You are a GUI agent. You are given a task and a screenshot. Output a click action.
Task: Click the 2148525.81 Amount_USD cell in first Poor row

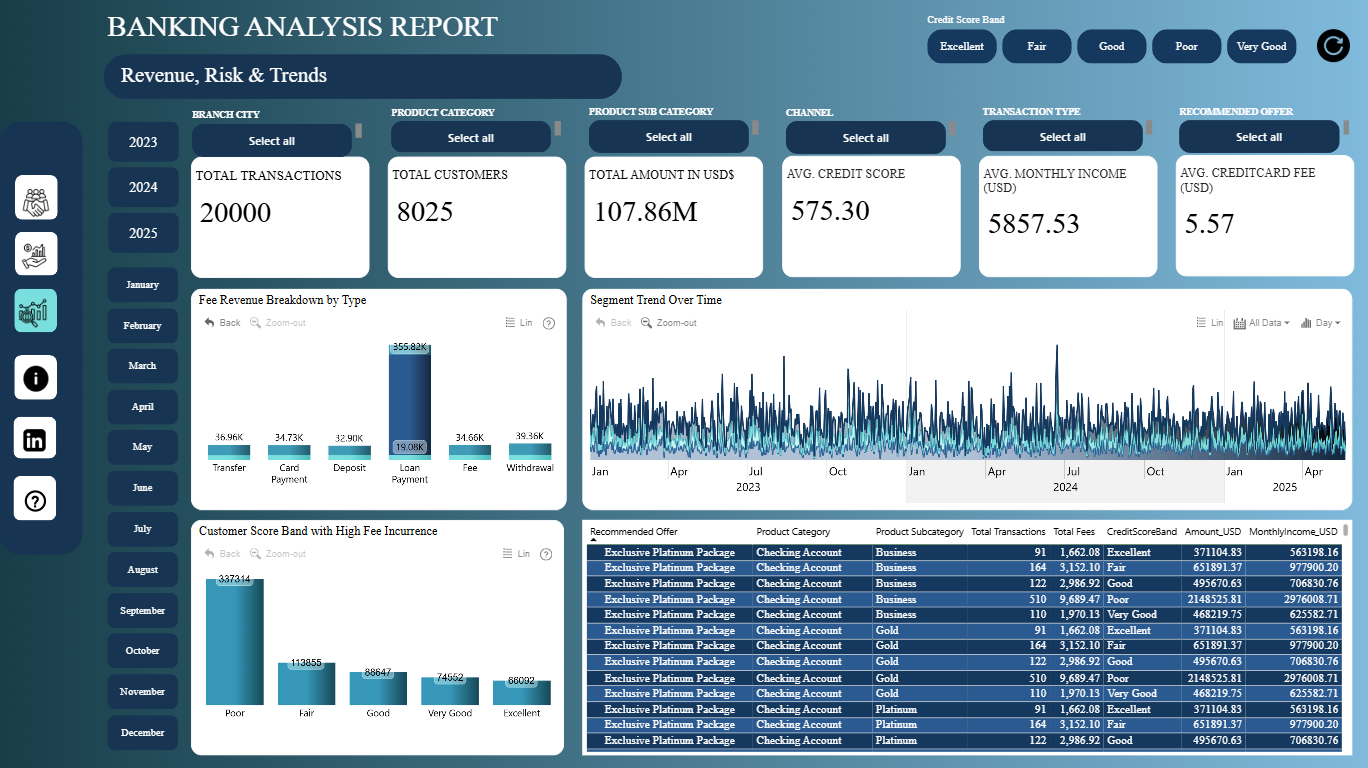click(1213, 599)
